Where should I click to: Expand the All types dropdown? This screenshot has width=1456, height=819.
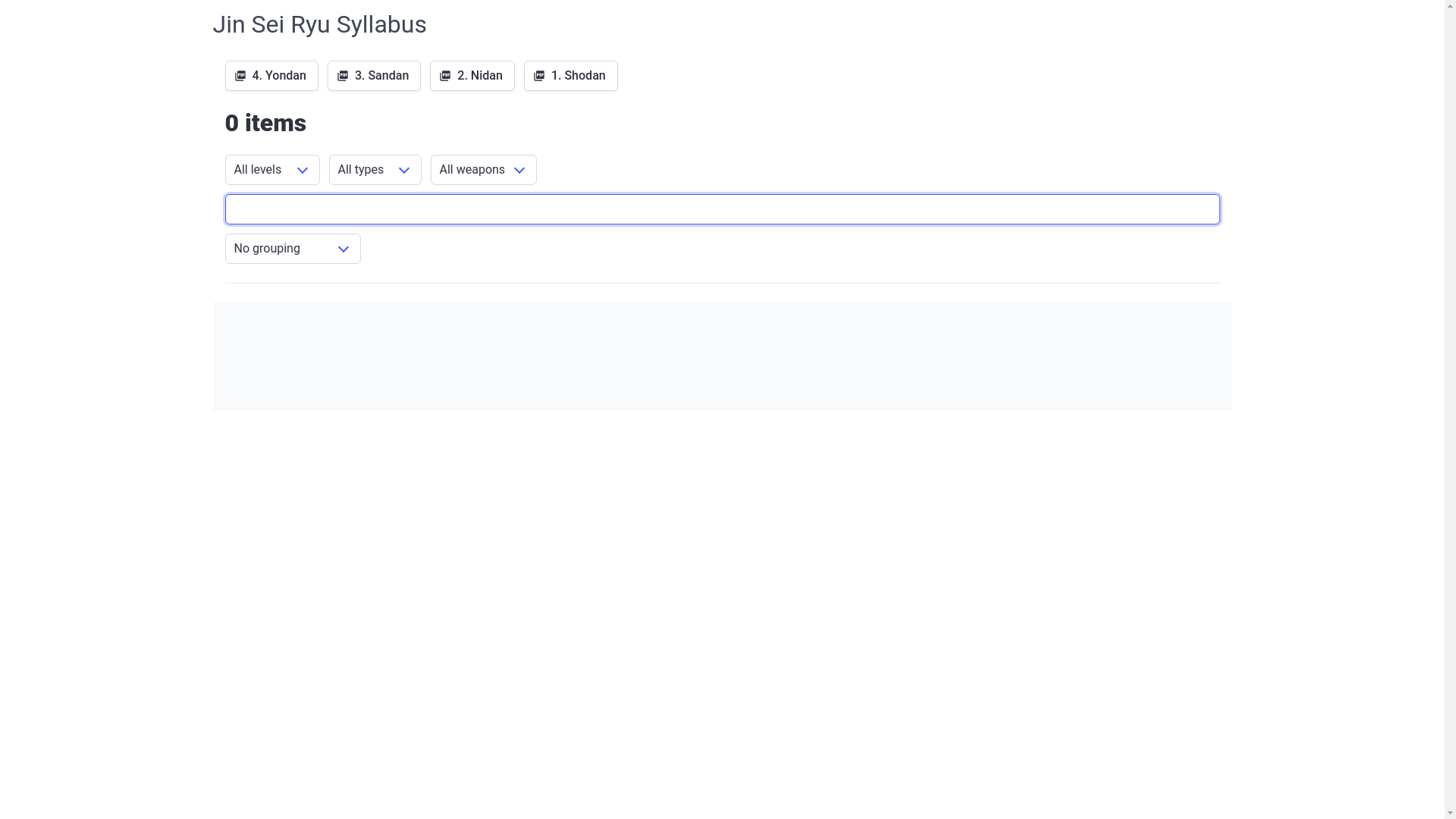pos(375,170)
